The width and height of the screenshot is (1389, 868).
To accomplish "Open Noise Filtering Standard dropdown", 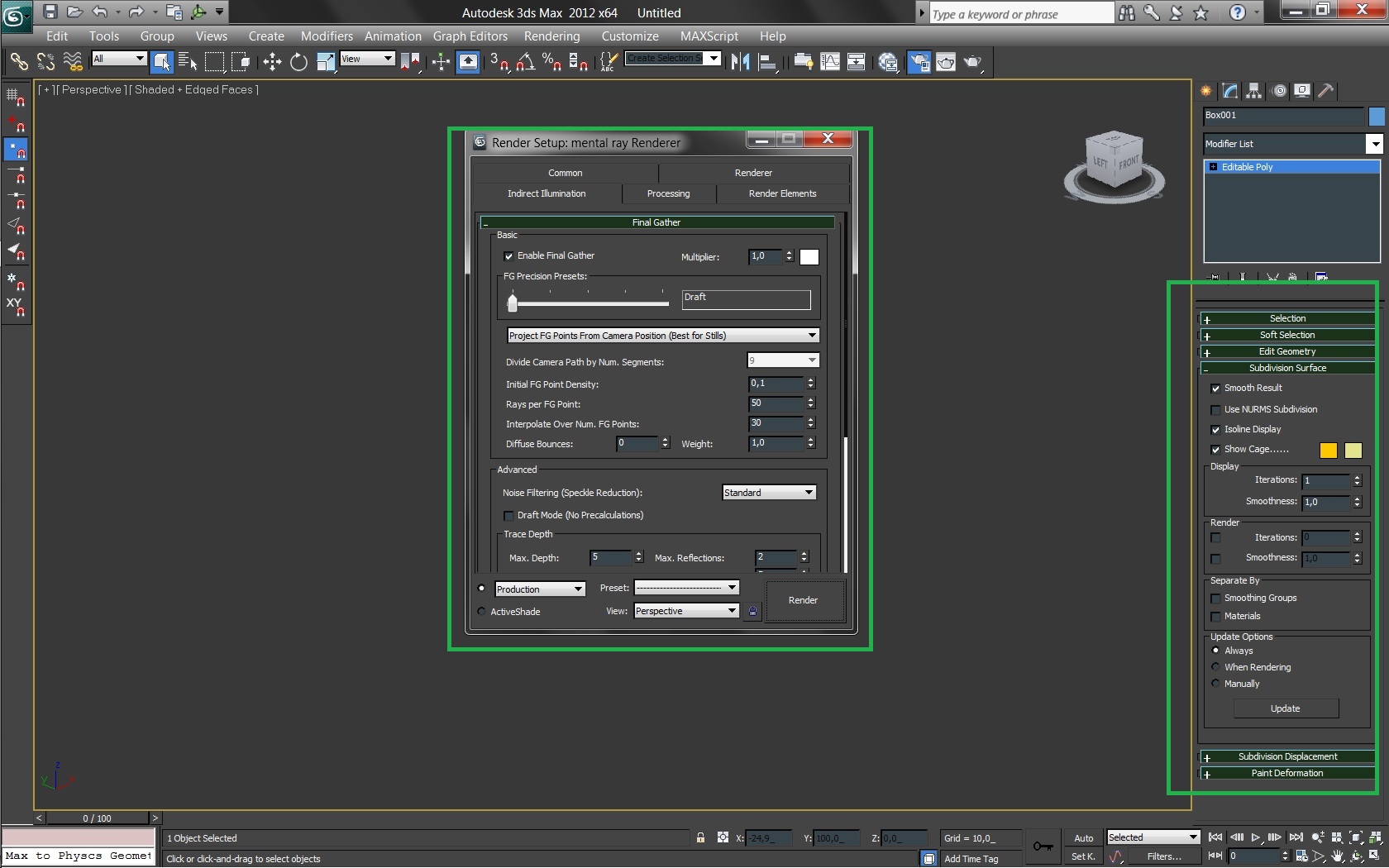I will (x=769, y=493).
